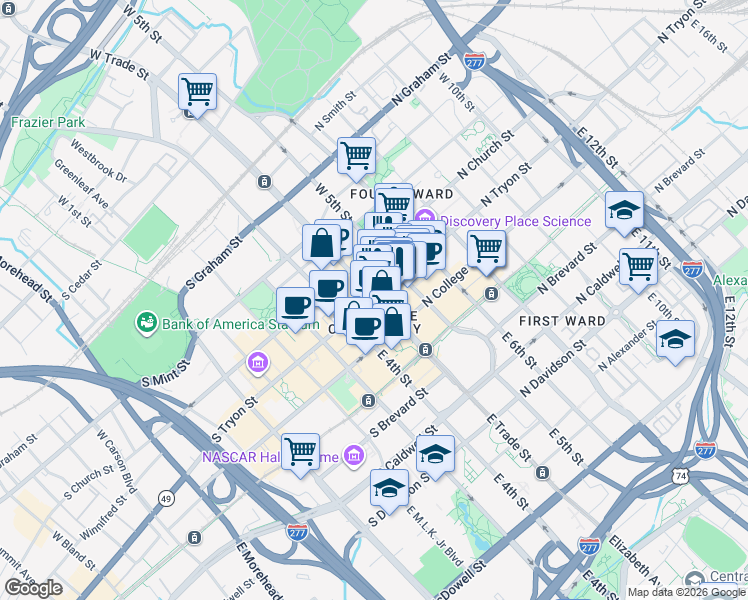The width and height of the screenshot is (748, 600).
Task: Select the shopping cart marker under Discovery Place Science
Action: (487, 250)
